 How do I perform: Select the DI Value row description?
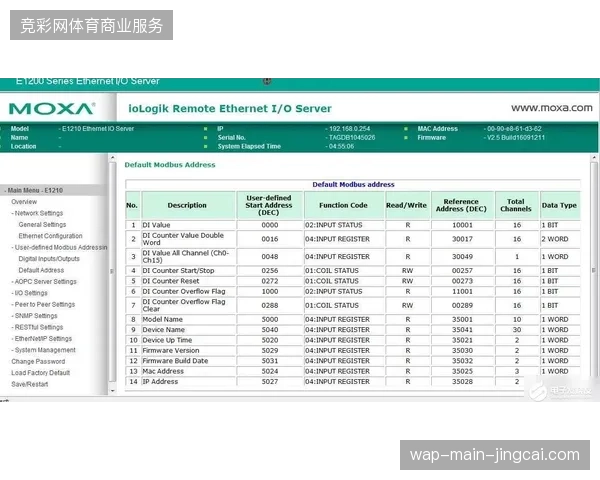pyautogui.click(x=188, y=225)
